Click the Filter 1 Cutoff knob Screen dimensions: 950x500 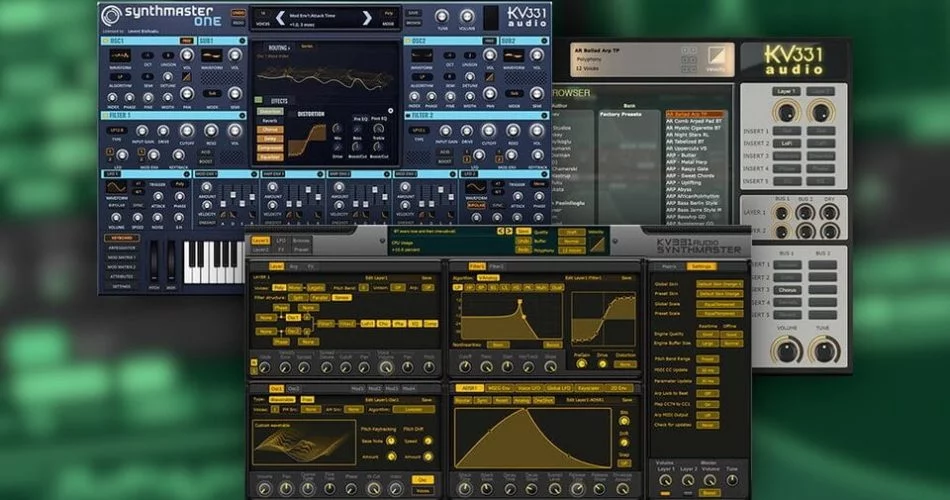[187, 131]
